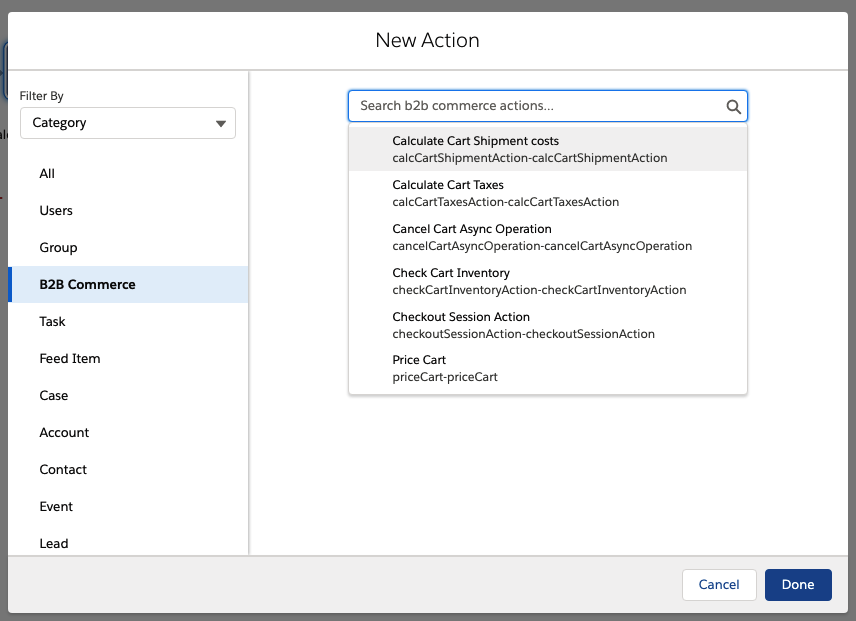Open the Filter By Category dropdown
The width and height of the screenshot is (856, 621).
click(x=128, y=123)
